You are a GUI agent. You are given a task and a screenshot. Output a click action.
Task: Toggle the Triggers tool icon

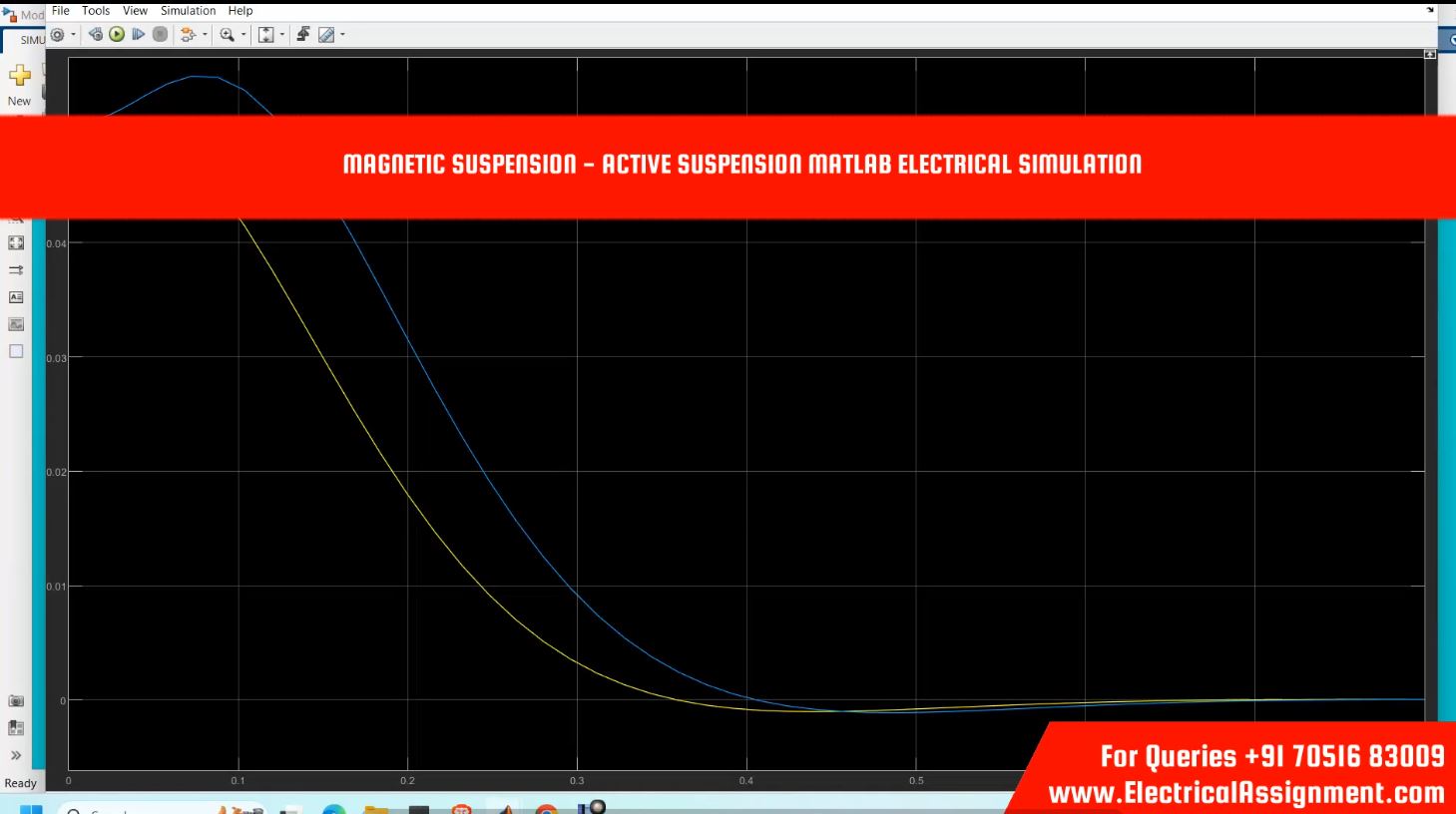tap(303, 35)
